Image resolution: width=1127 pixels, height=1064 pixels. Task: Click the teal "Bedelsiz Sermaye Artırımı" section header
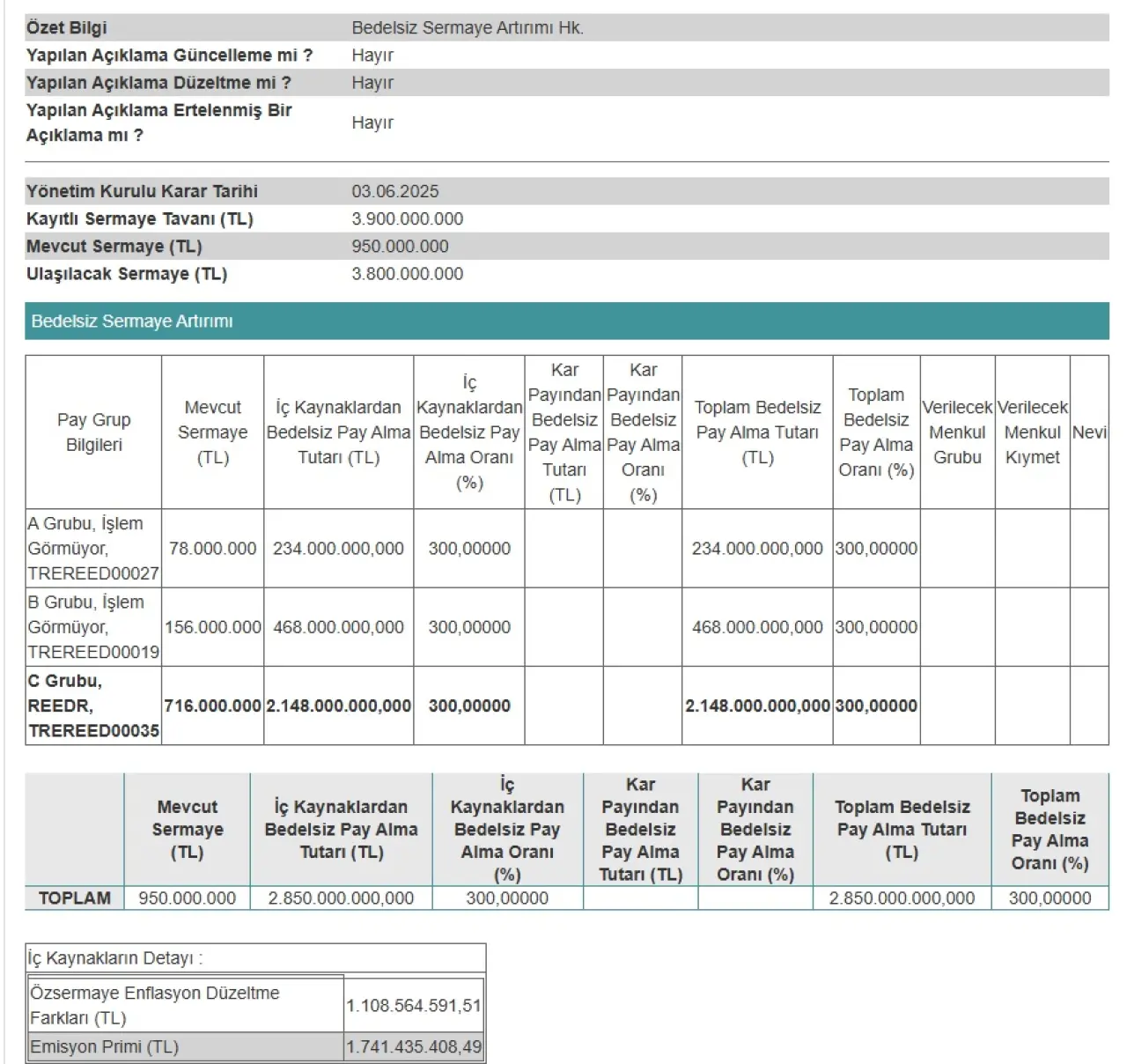point(132,321)
